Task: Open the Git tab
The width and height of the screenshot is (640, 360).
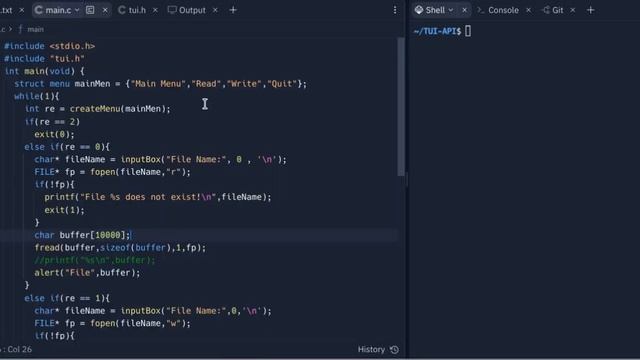Action: pyautogui.click(x=557, y=10)
